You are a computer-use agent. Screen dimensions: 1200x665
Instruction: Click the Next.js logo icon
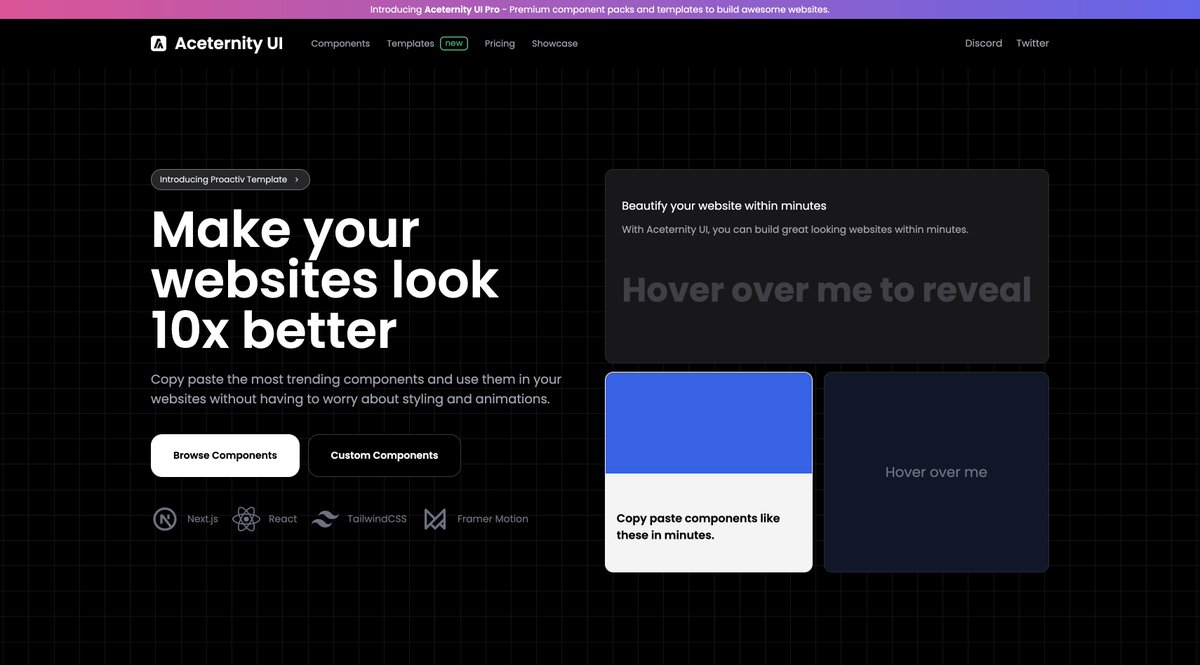tap(165, 519)
